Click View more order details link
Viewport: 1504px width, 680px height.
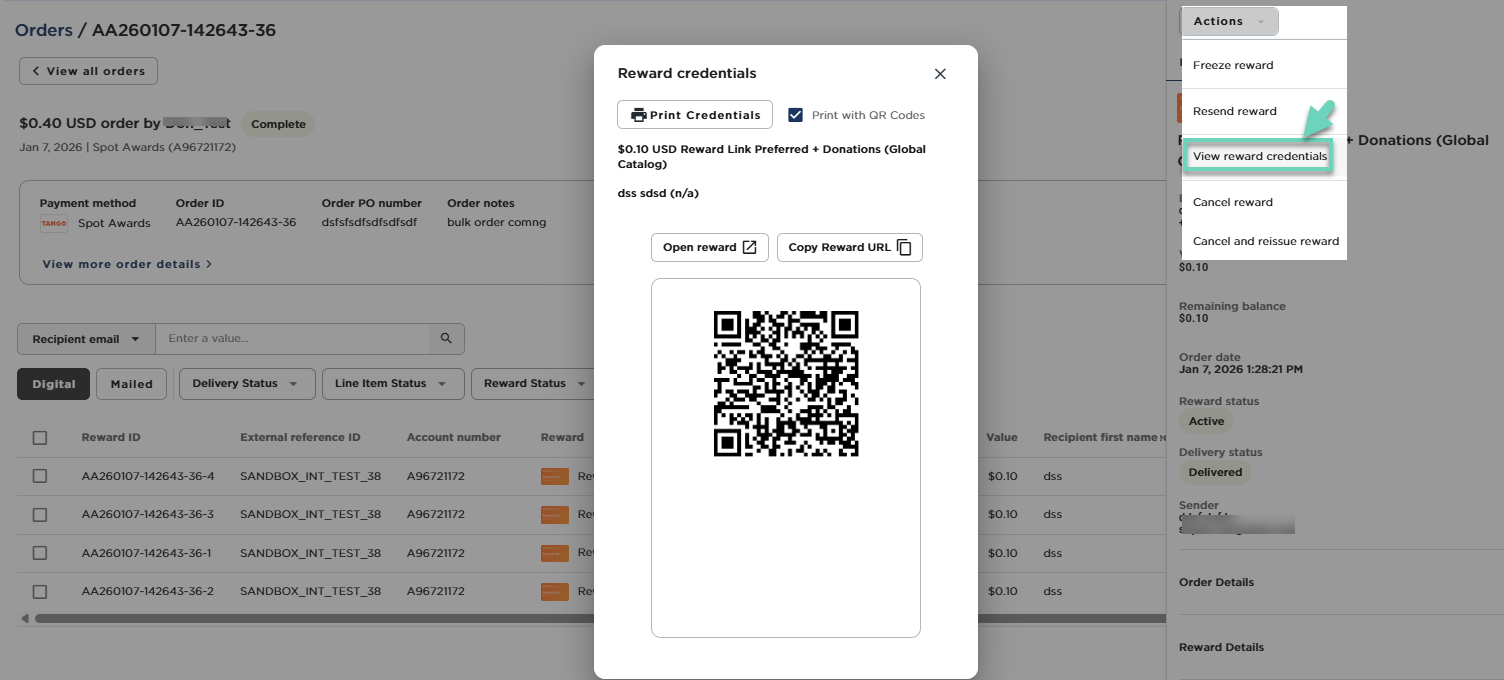click(127, 264)
